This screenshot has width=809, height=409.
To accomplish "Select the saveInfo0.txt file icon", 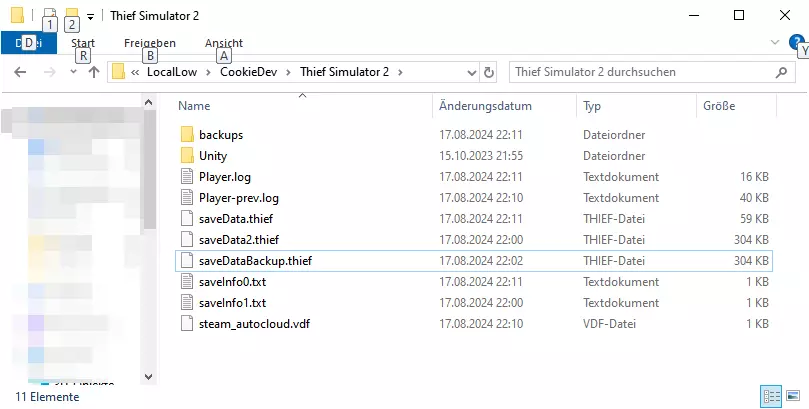I will click(187, 282).
